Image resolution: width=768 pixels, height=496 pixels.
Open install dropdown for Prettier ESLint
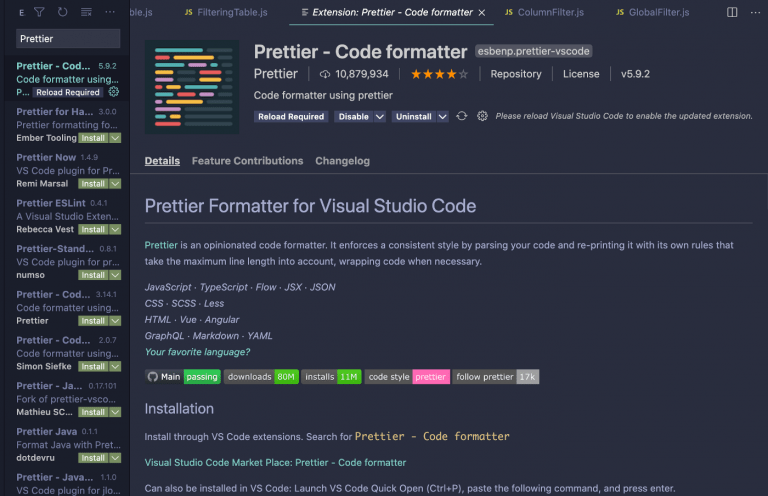pos(115,229)
